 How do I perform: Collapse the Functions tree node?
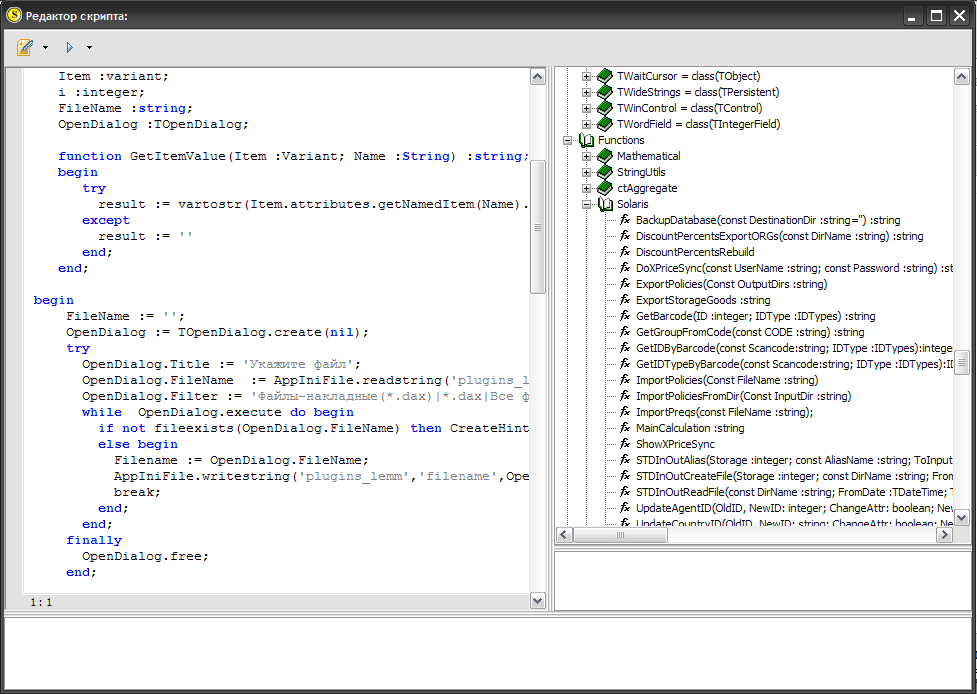click(567, 140)
